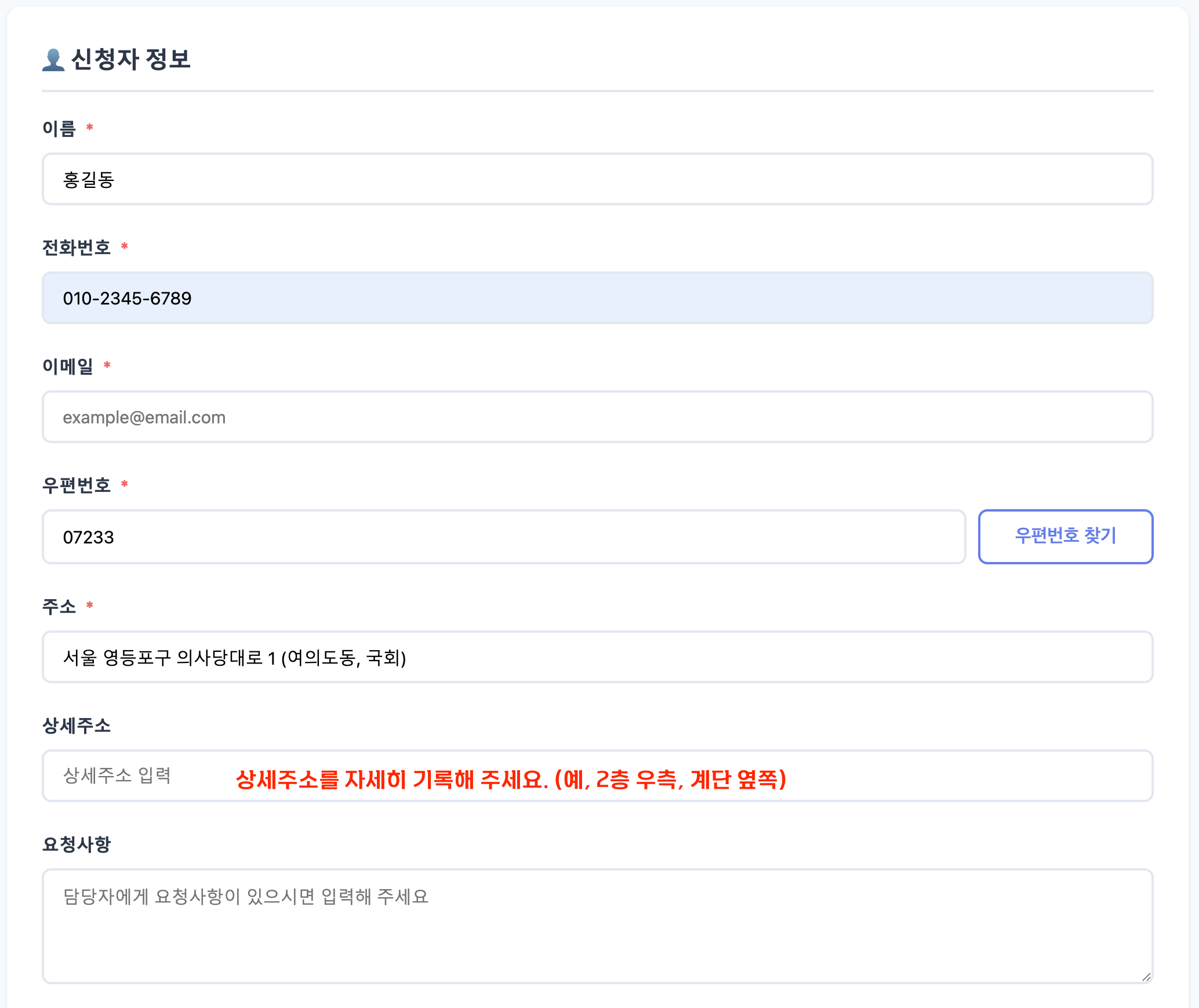Viewport: 1199px width, 1008px height.
Task: Click the 이름 field label
Action: [59, 128]
